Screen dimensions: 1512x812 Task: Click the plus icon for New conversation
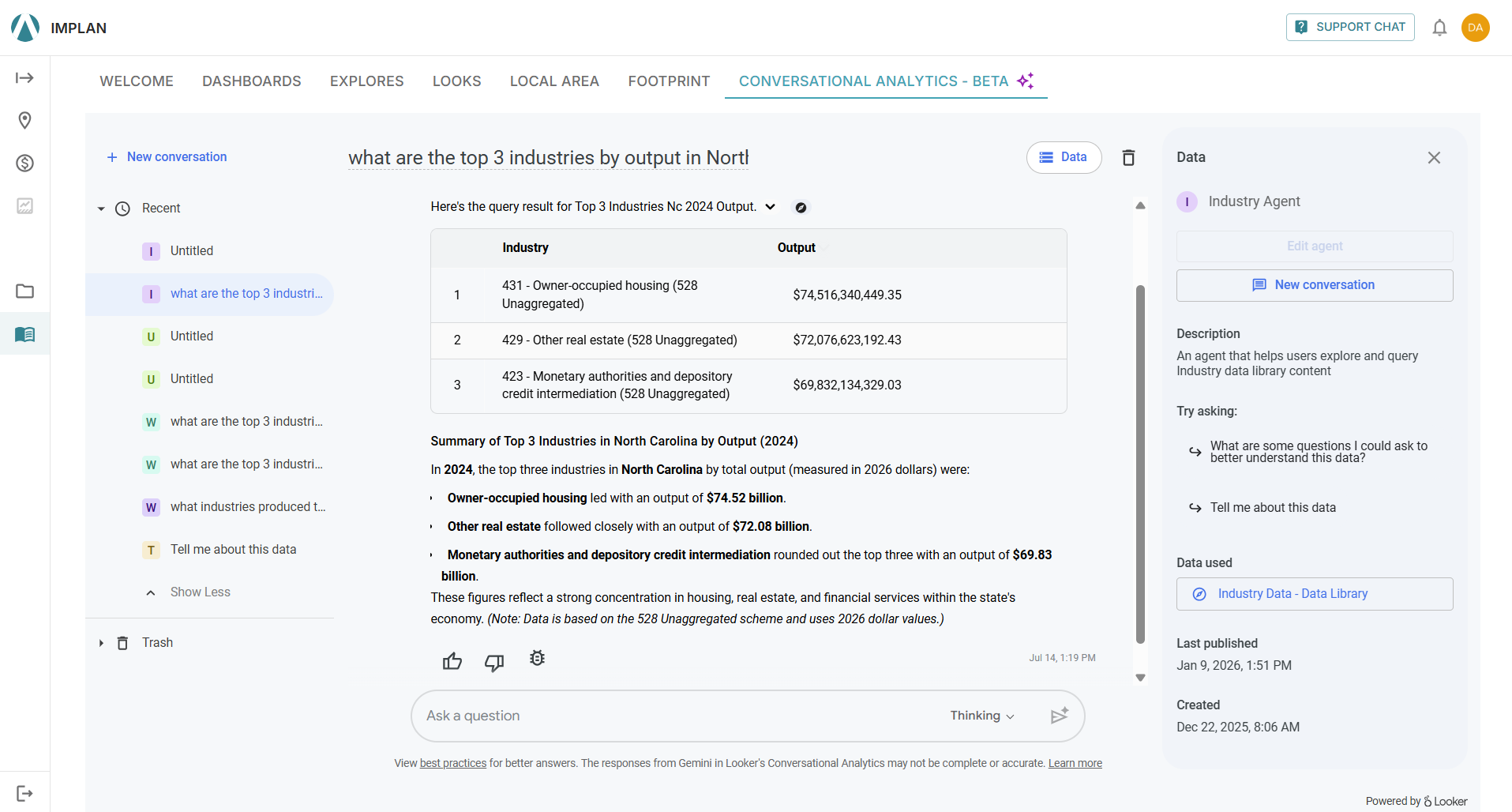(x=112, y=157)
